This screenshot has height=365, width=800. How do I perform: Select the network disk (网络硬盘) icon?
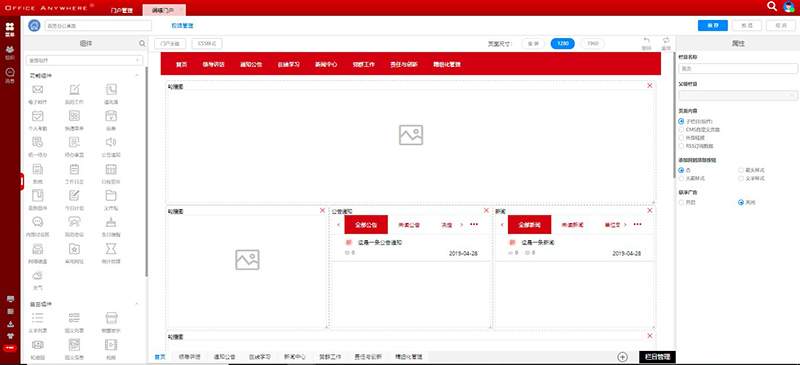(38, 249)
